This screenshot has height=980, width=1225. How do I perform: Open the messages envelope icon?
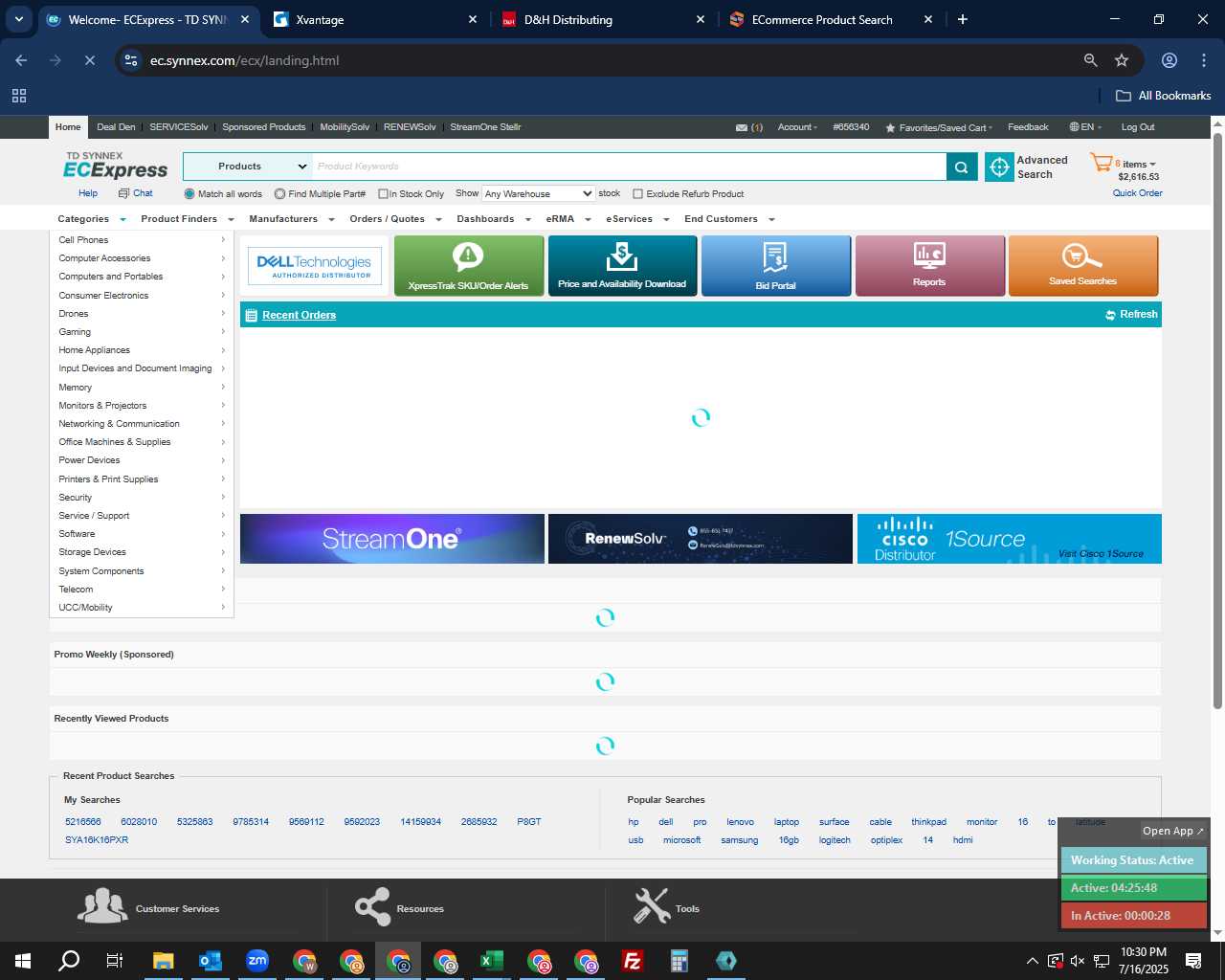[x=742, y=127]
